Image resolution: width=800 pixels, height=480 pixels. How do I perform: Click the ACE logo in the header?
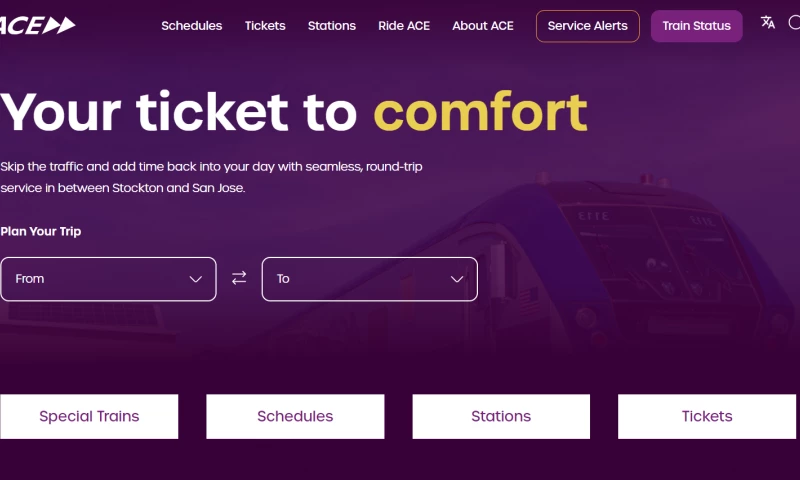click(38, 25)
